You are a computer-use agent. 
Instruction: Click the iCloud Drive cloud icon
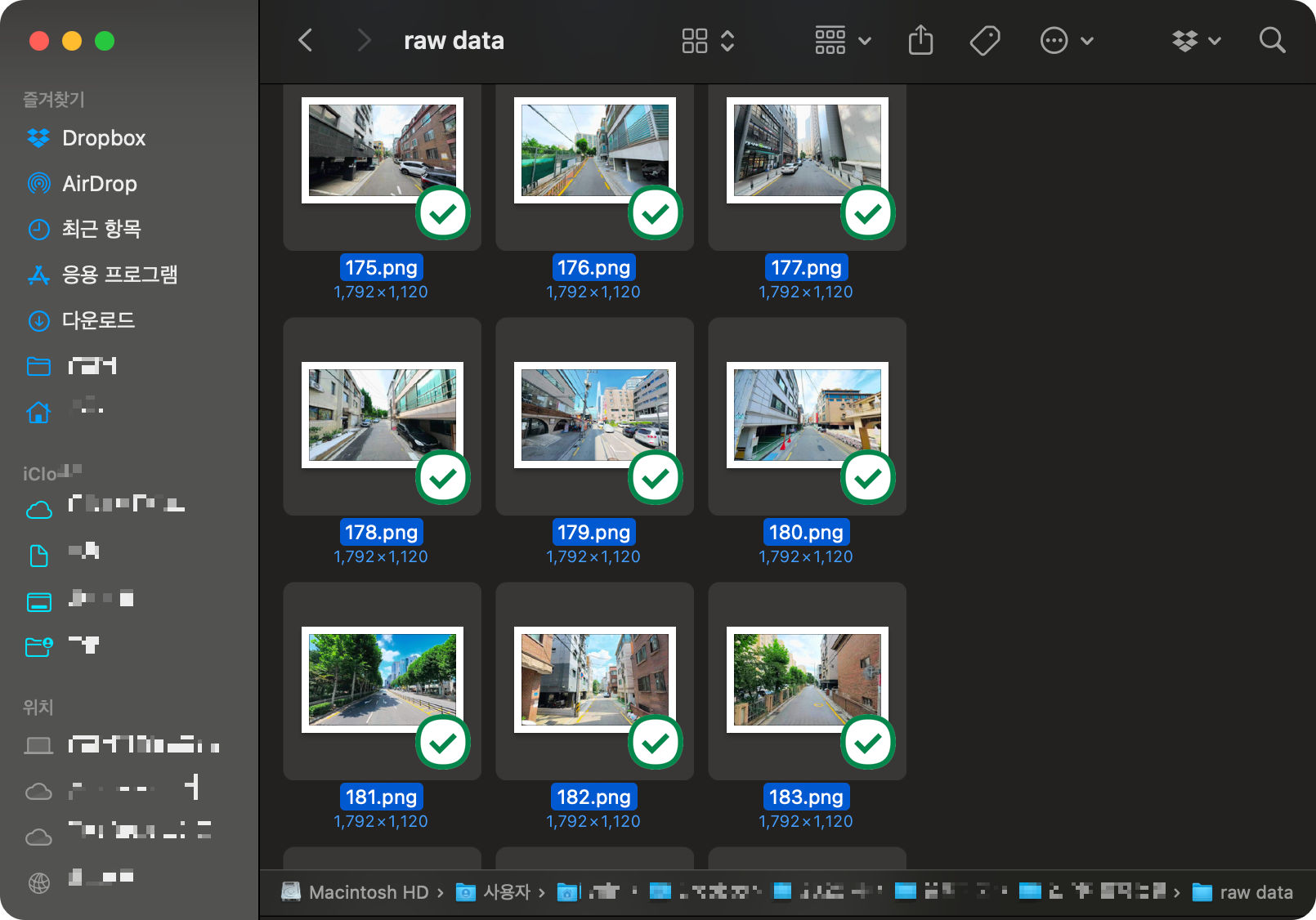(38, 511)
